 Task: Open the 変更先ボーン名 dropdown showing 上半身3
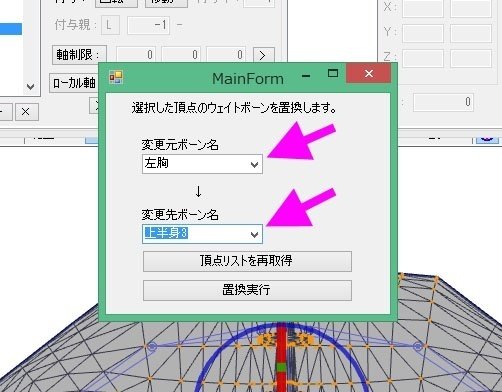tap(202, 234)
